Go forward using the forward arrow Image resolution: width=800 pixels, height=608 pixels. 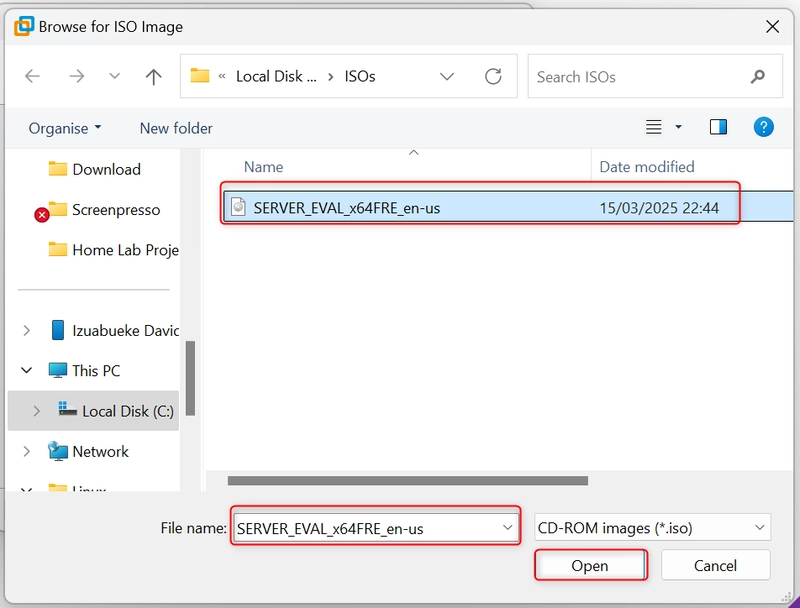pyautogui.click(x=77, y=77)
